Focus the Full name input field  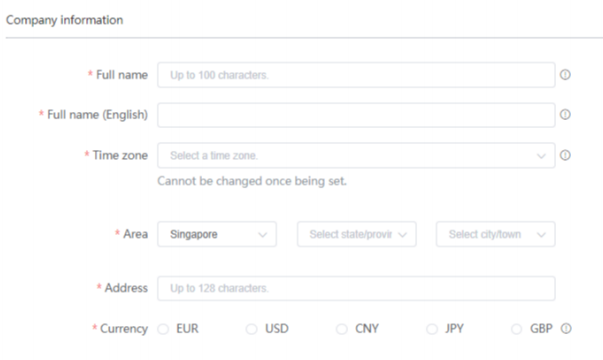pyautogui.click(x=356, y=75)
